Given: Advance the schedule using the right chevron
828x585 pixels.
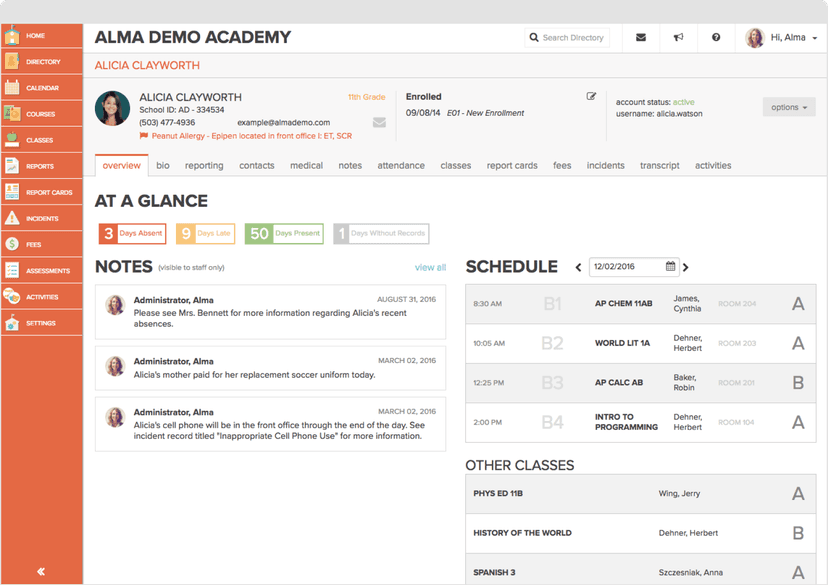Looking at the screenshot, I should [685, 268].
